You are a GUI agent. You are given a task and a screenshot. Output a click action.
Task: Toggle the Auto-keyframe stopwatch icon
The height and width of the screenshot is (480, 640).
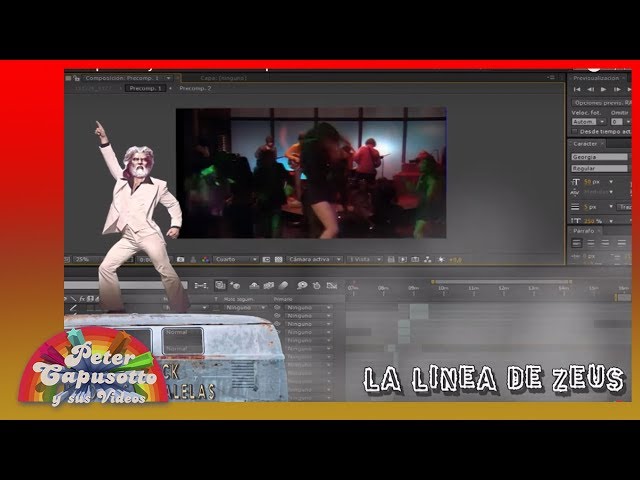pyautogui.click(x=317, y=286)
